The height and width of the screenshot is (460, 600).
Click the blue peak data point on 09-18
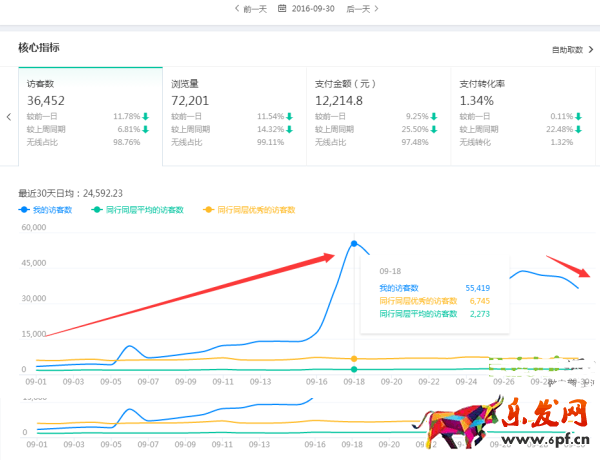pos(354,243)
